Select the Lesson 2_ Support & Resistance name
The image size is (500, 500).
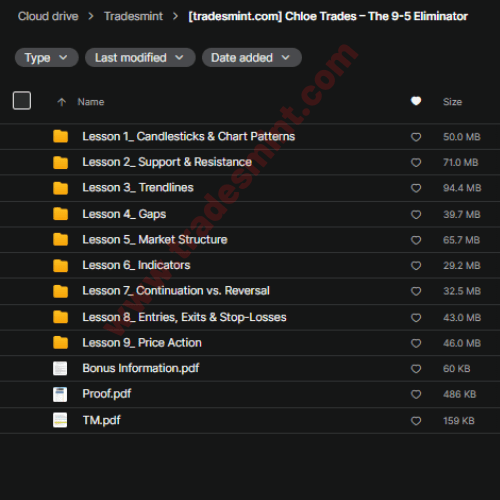click(x=167, y=162)
